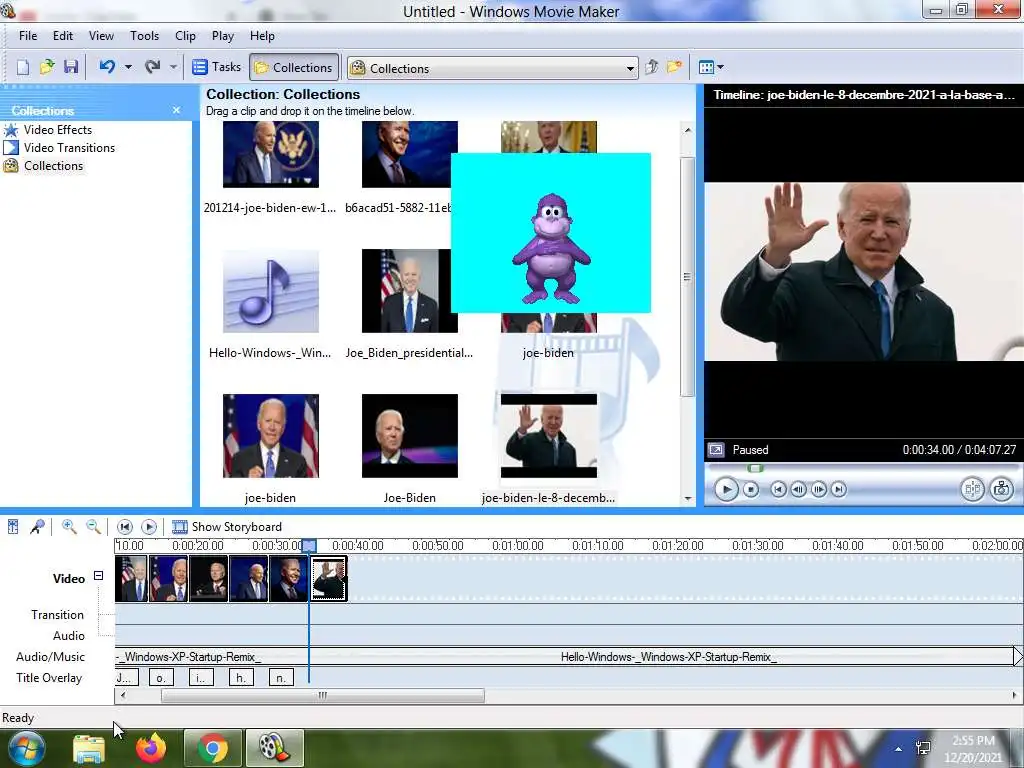Collapse the Video track
Image resolution: width=1024 pixels, height=768 pixels.
click(x=99, y=576)
